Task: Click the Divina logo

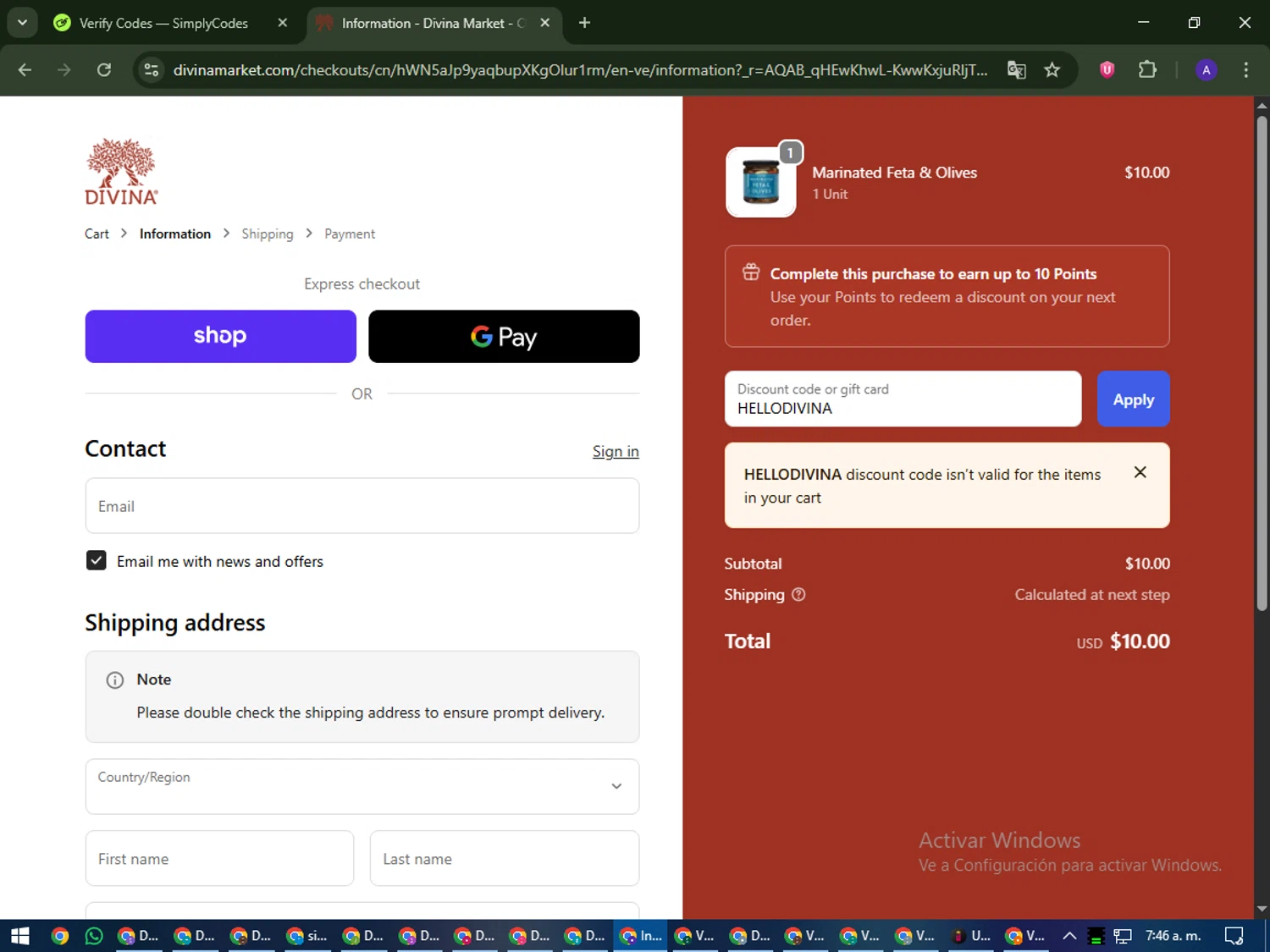Action: [x=121, y=172]
